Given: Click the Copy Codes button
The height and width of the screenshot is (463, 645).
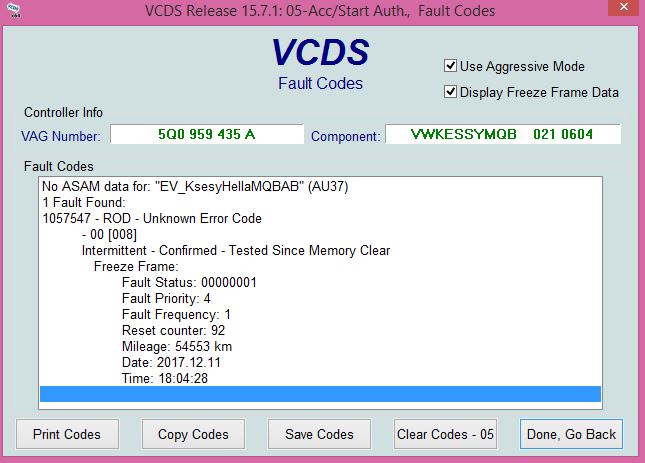Looking at the screenshot, I should point(193,434).
